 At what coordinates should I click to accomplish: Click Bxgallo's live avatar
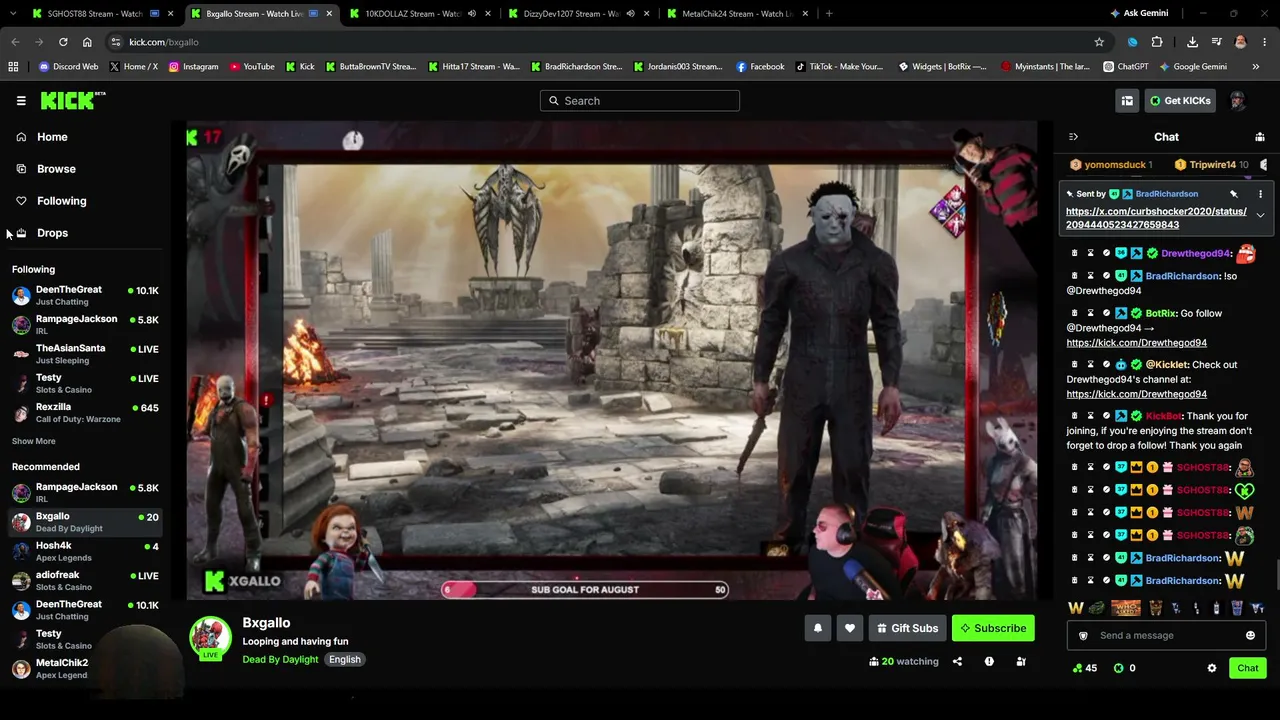[210, 638]
